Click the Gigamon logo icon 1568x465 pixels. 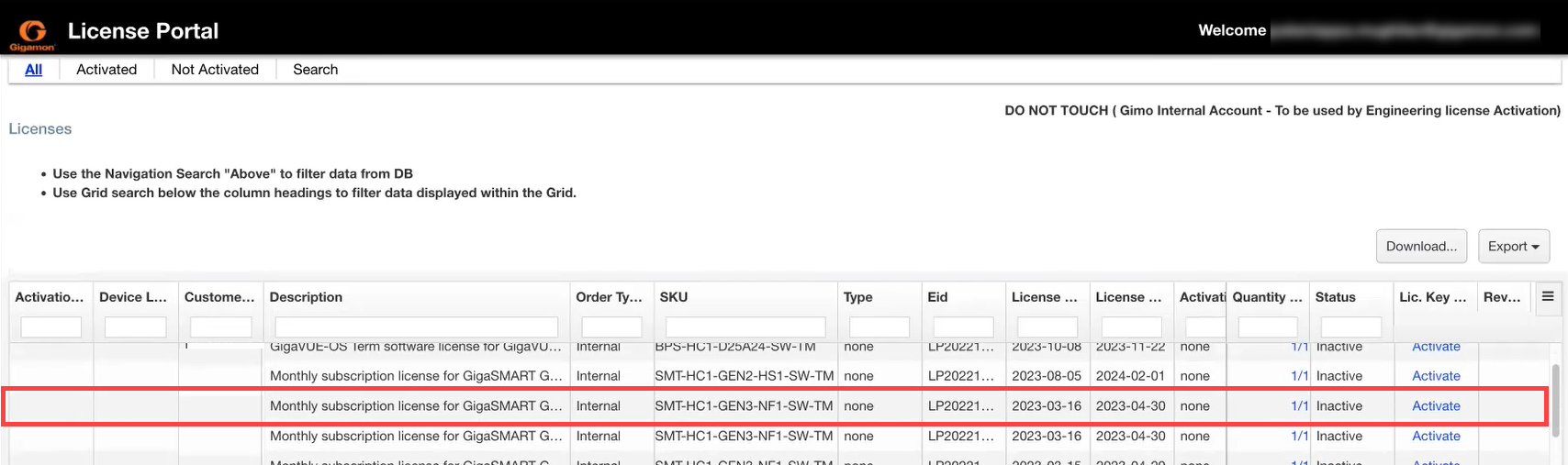(32, 33)
